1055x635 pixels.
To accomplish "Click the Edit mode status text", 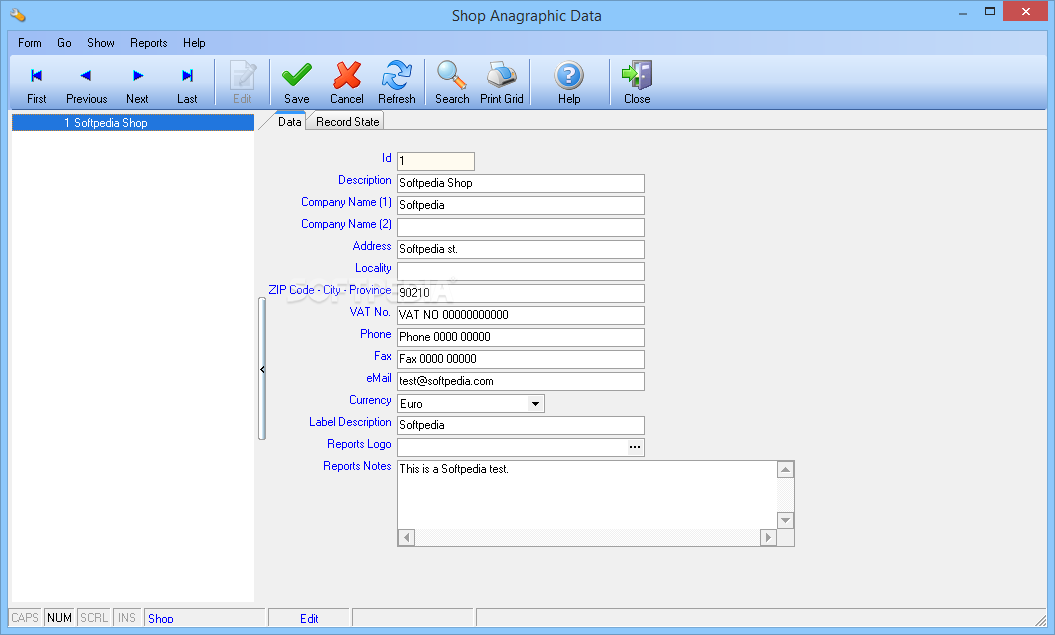I will [x=309, y=618].
